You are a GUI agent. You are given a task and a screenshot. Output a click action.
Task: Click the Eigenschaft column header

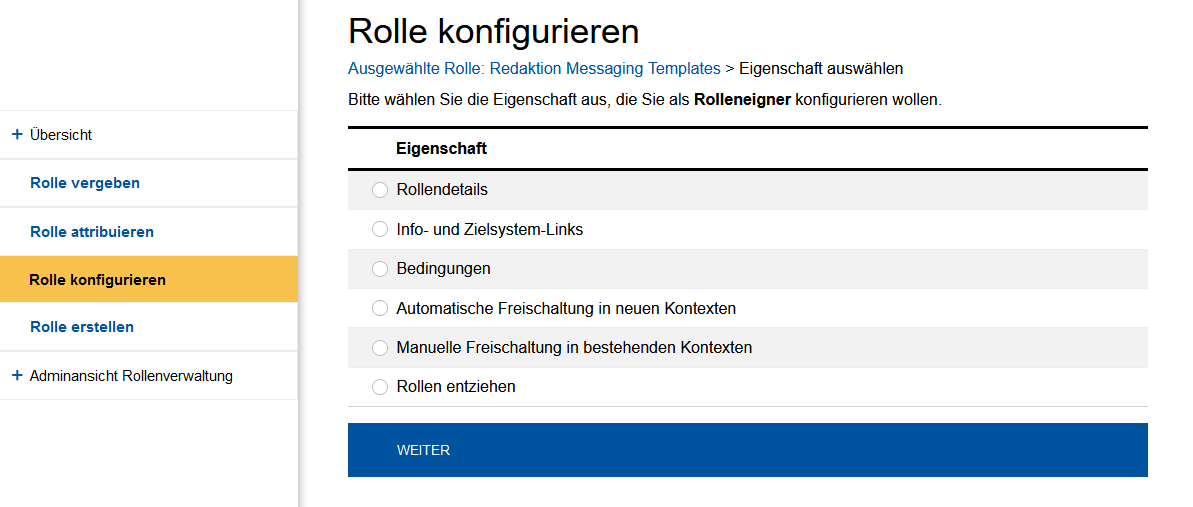click(441, 148)
